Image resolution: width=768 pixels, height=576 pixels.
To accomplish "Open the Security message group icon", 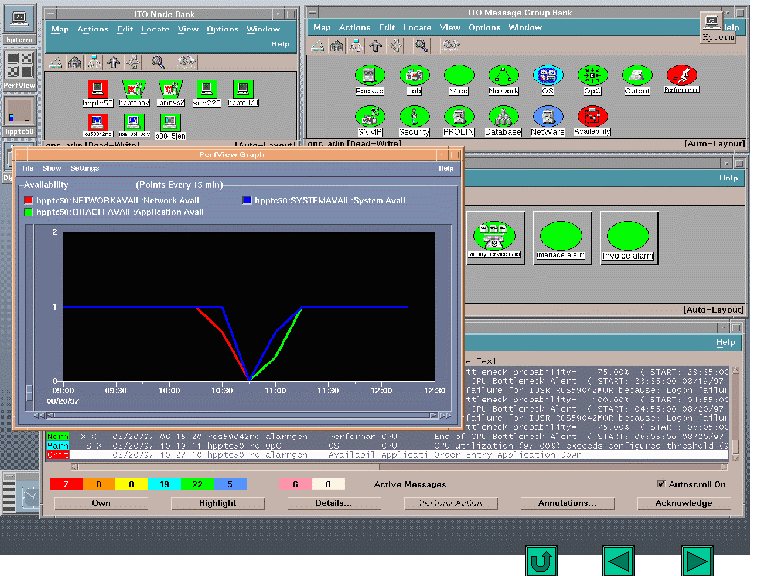I will [414, 117].
